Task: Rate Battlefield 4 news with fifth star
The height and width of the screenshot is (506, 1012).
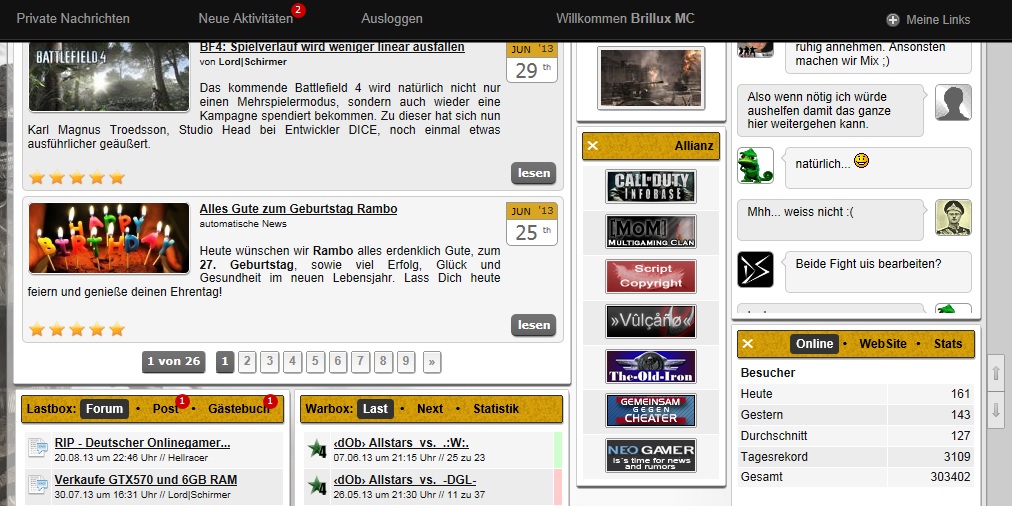Action: (117, 177)
